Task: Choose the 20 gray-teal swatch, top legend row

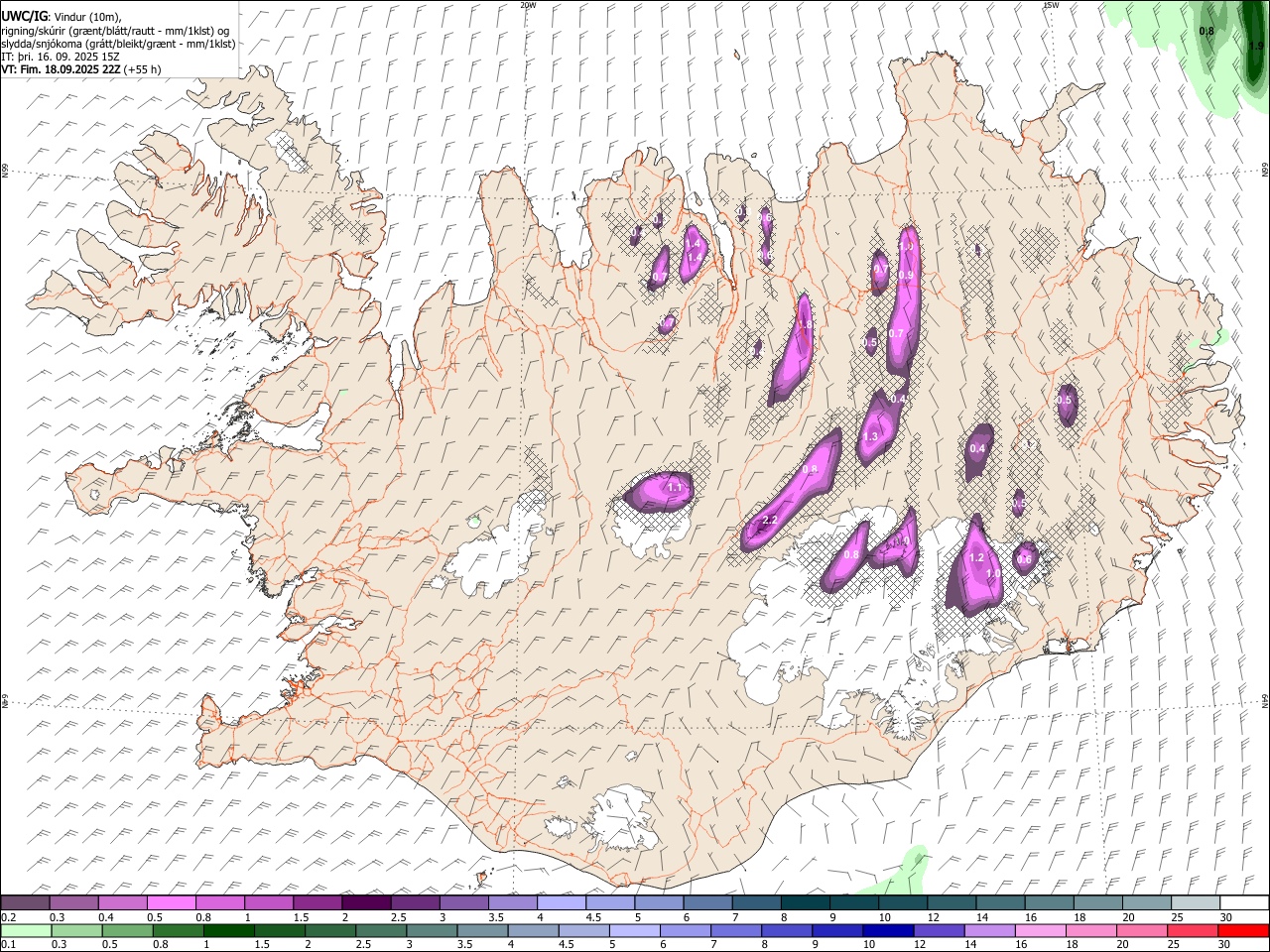Action: click(x=1147, y=903)
